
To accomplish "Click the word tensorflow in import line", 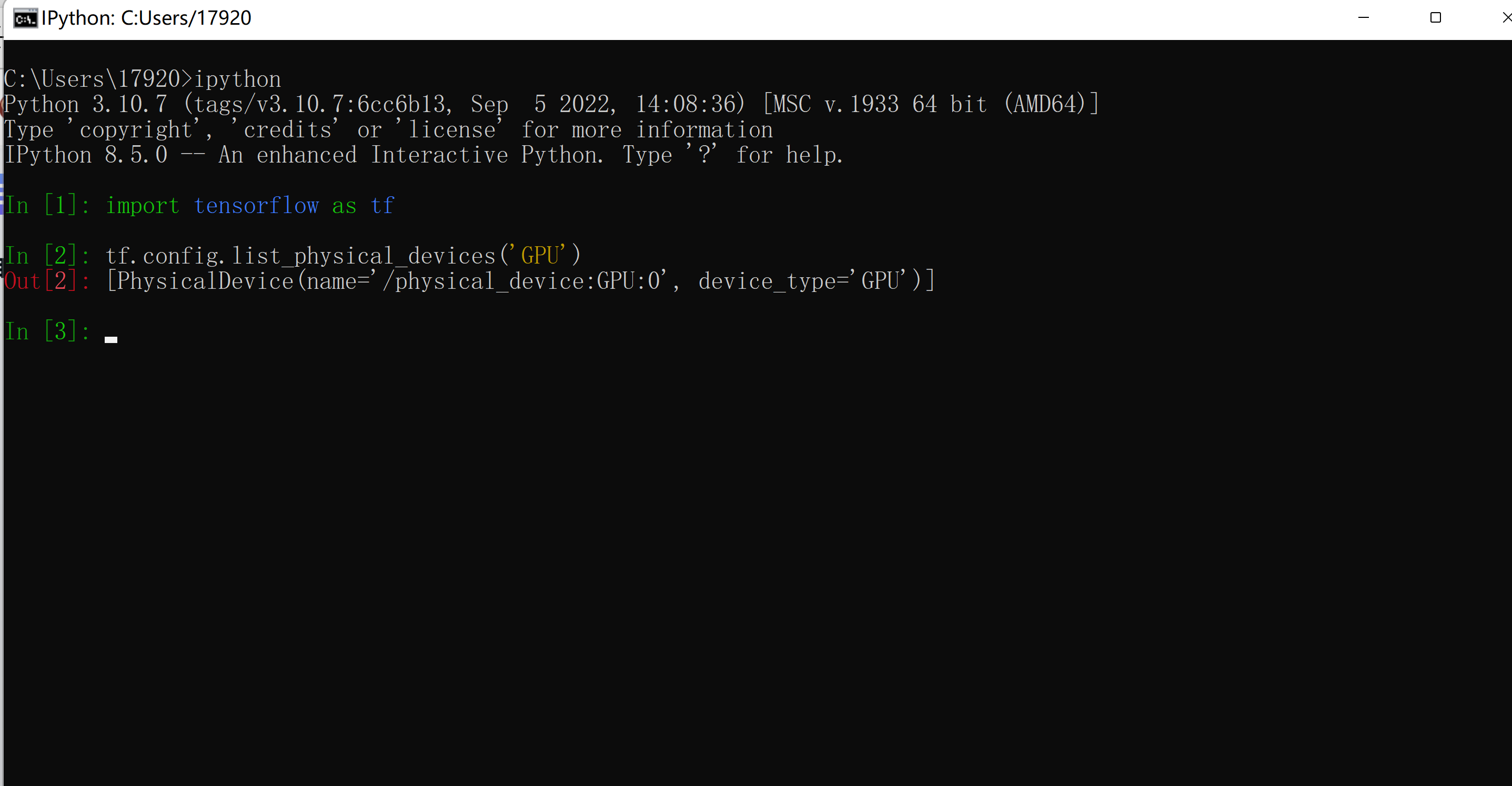I will [257, 206].
